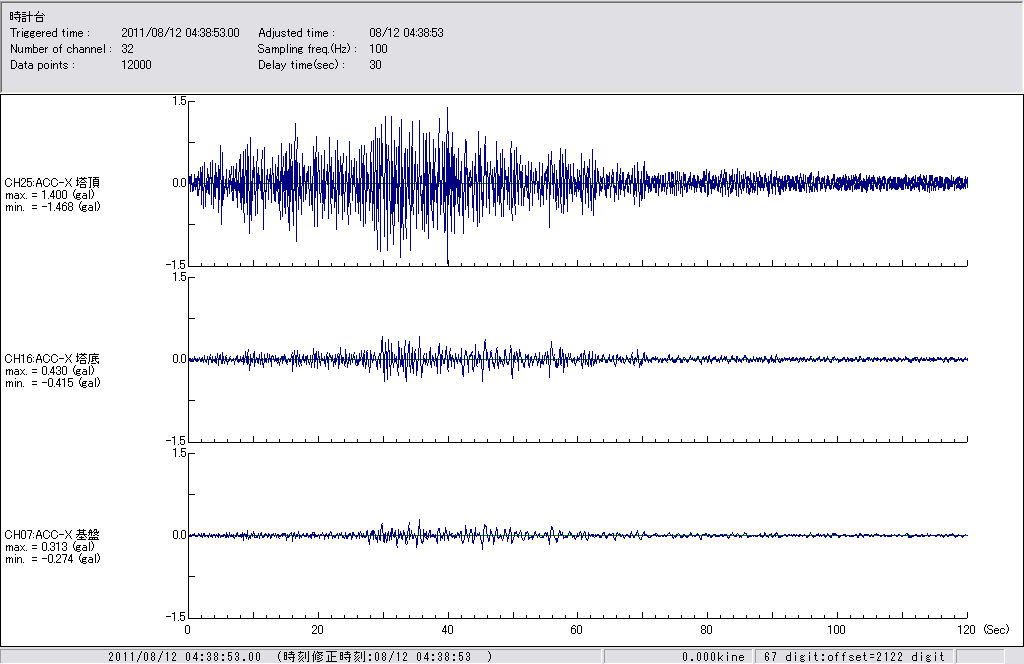This screenshot has width=1024, height=664.
Task: Click the CH16 min. = -0.415 (gal) reading
Action: point(52,382)
